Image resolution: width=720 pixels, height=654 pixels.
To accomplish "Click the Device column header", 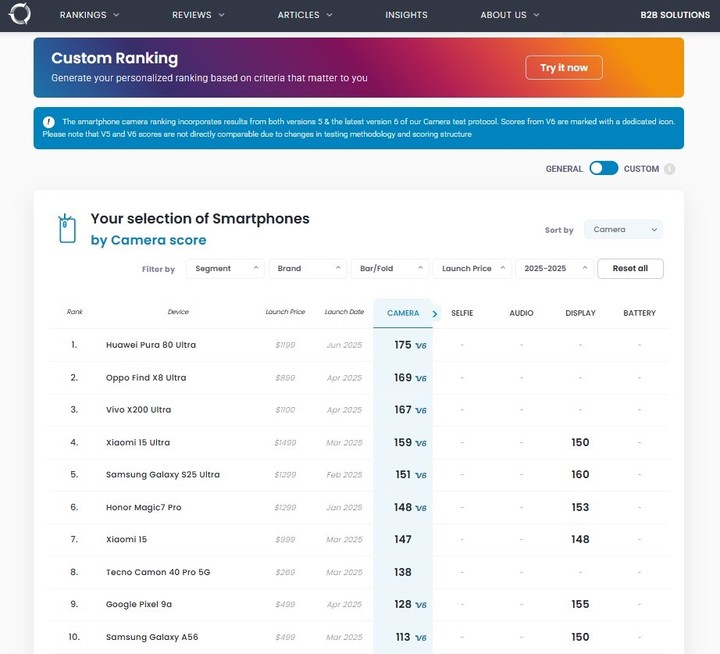I will [178, 312].
